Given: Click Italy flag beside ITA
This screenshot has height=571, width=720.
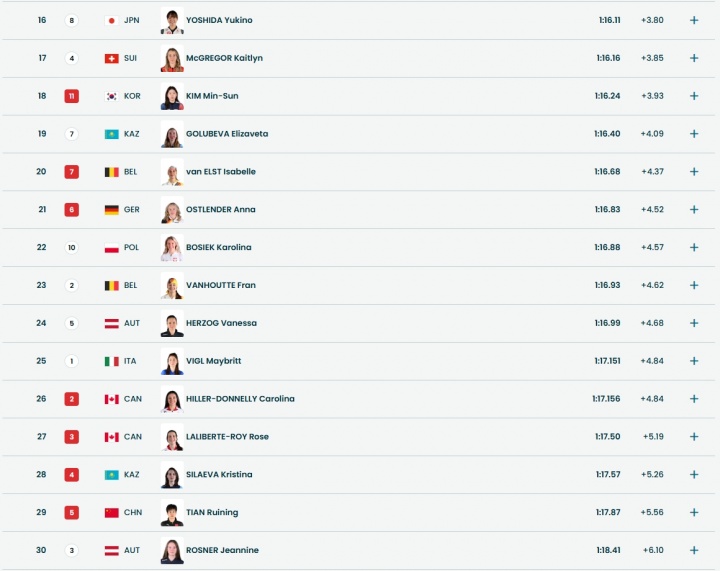Looking at the screenshot, I should (111, 361).
